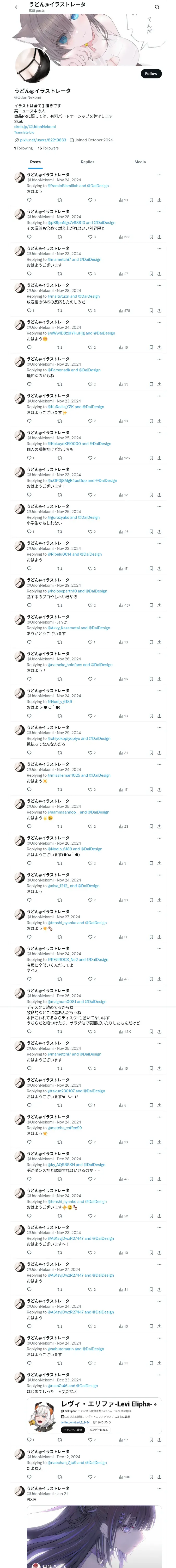Click Translate bio
The height and width of the screenshot is (1568, 176).
[x=24, y=132]
